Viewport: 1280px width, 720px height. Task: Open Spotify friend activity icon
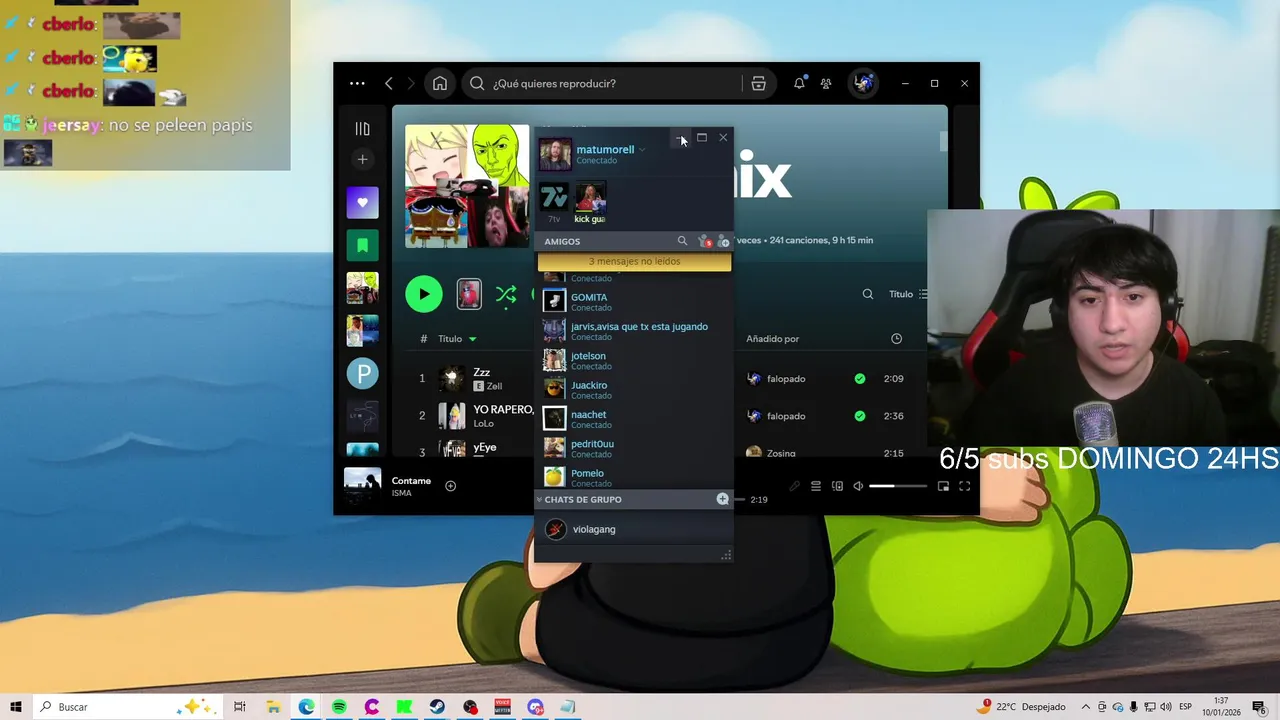point(826,84)
